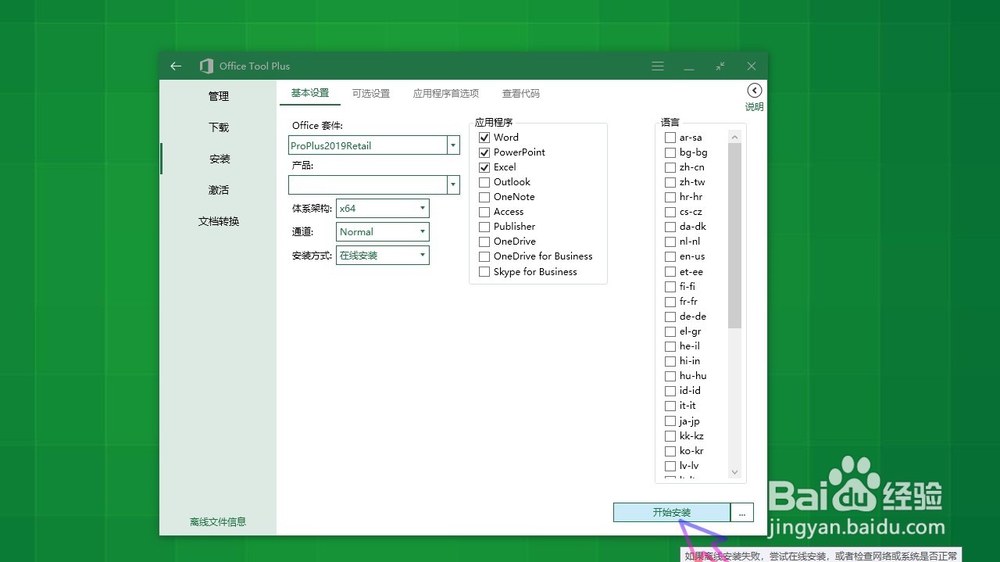Check the Publisher application box

[484, 226]
